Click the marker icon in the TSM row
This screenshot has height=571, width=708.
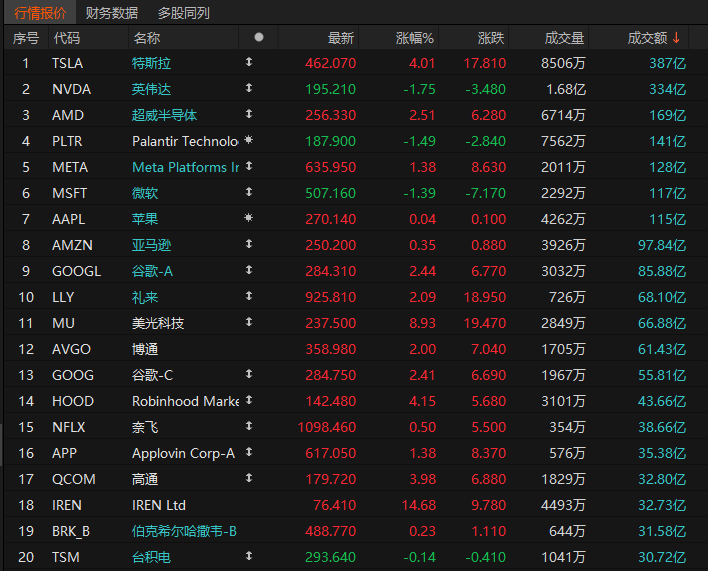(249, 556)
